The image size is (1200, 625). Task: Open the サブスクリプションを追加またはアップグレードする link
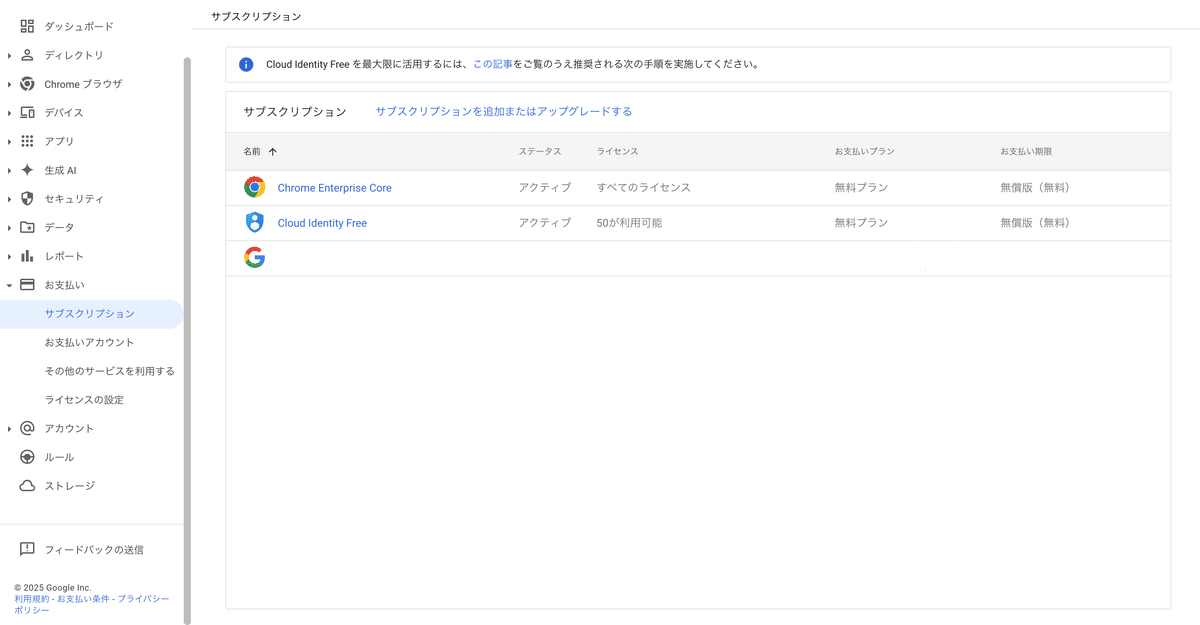[x=502, y=111]
